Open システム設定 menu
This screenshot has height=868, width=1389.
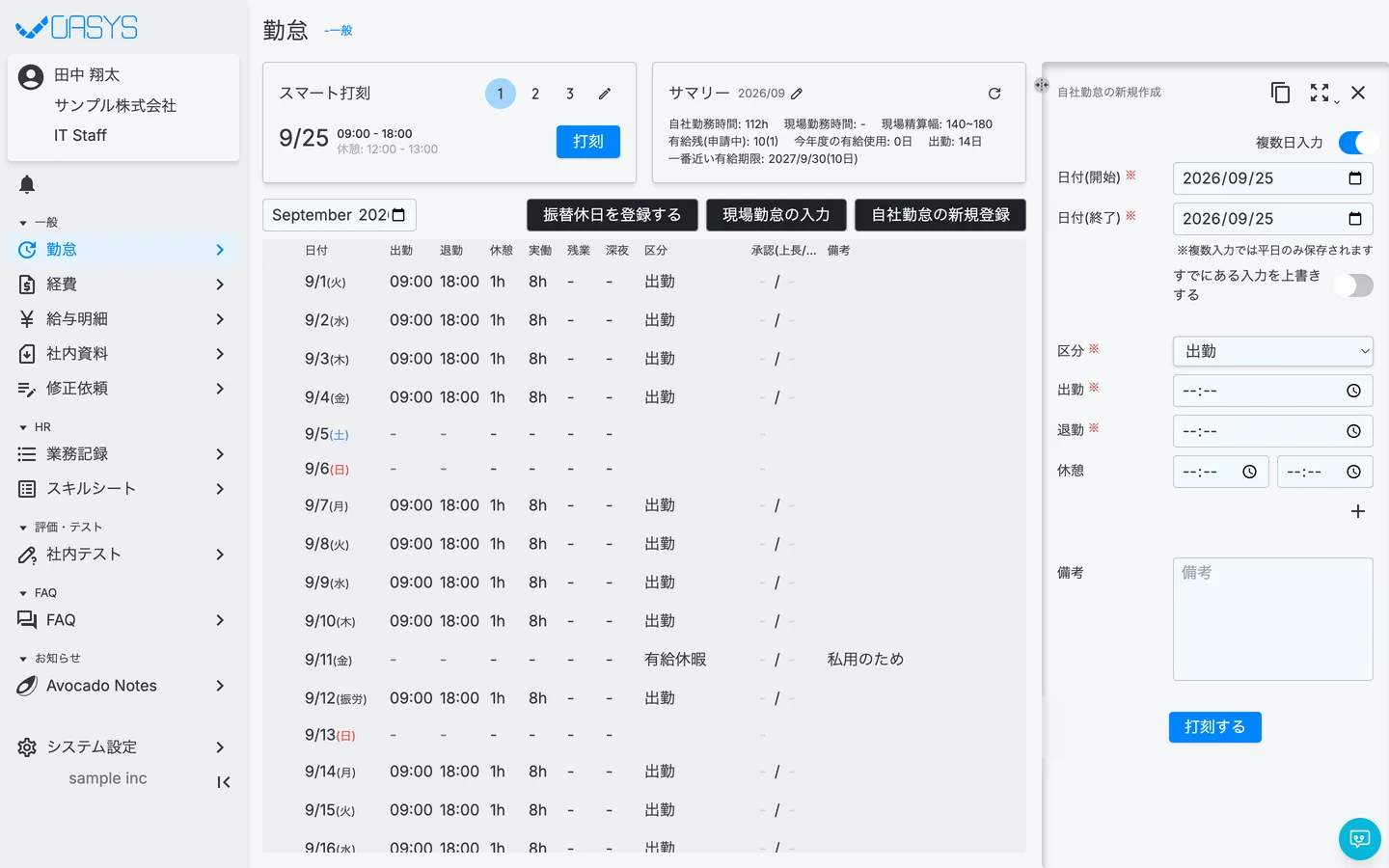pyautogui.click(x=123, y=747)
